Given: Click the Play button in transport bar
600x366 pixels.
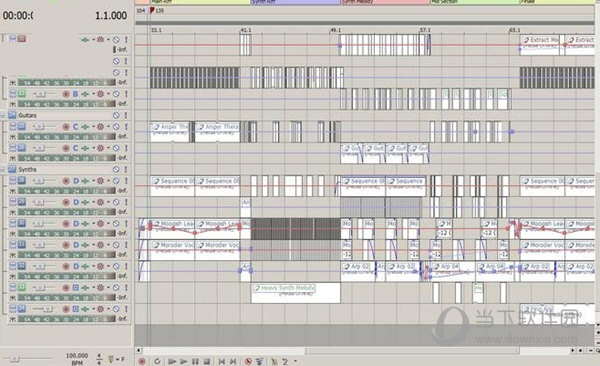Looking at the screenshot, I should 184,361.
